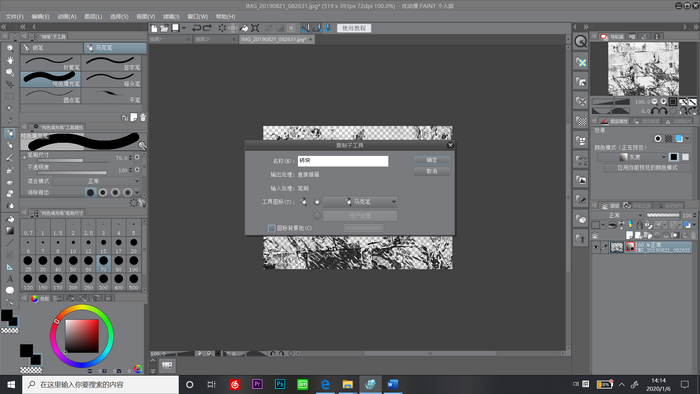Select the magnifier zoom tool

pyautogui.click(x=10, y=48)
